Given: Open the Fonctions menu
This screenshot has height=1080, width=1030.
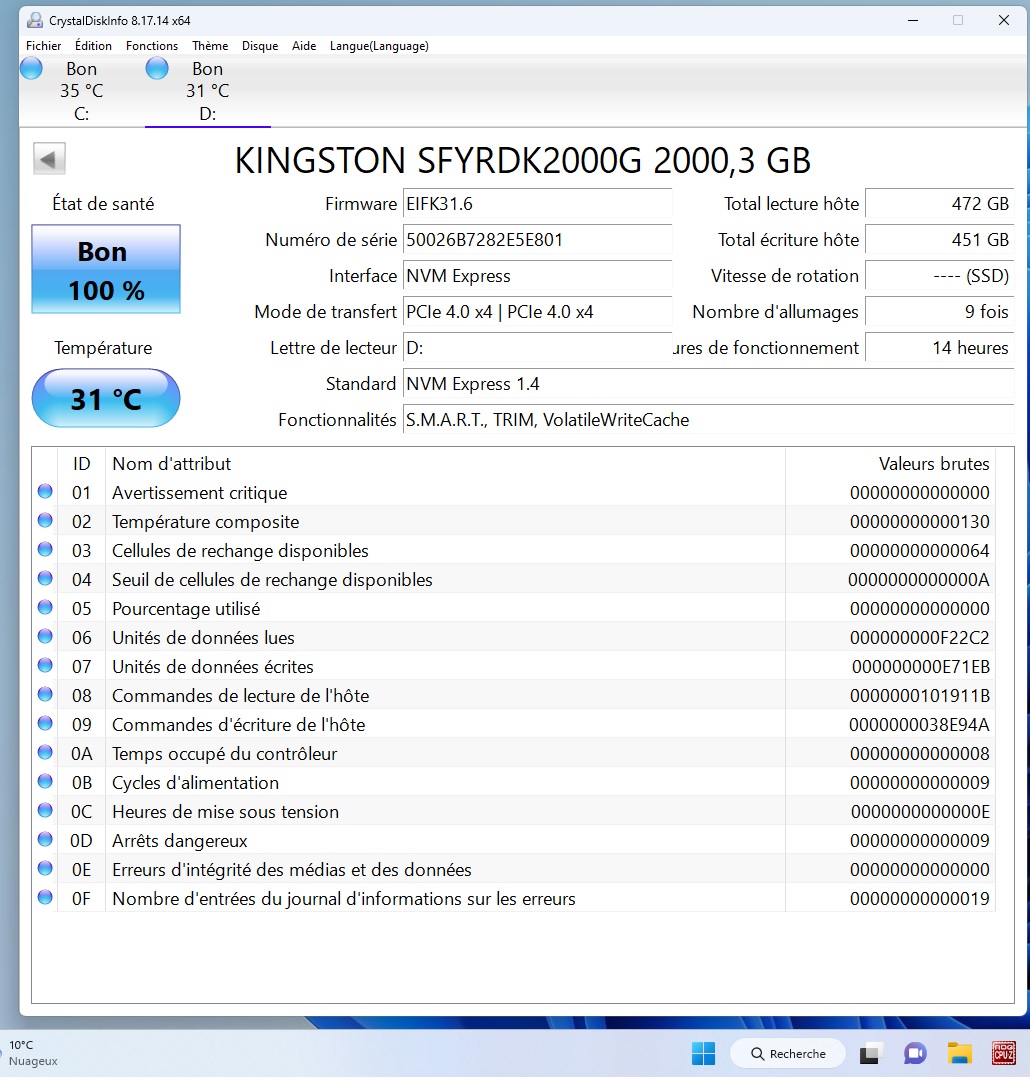Looking at the screenshot, I should (152, 45).
